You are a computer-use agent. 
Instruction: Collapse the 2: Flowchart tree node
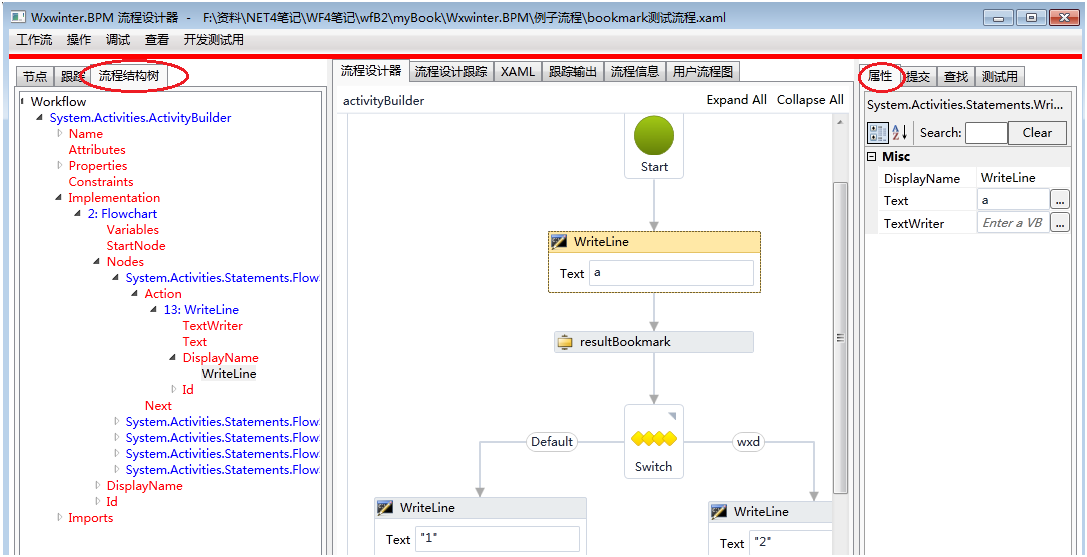coord(78,214)
